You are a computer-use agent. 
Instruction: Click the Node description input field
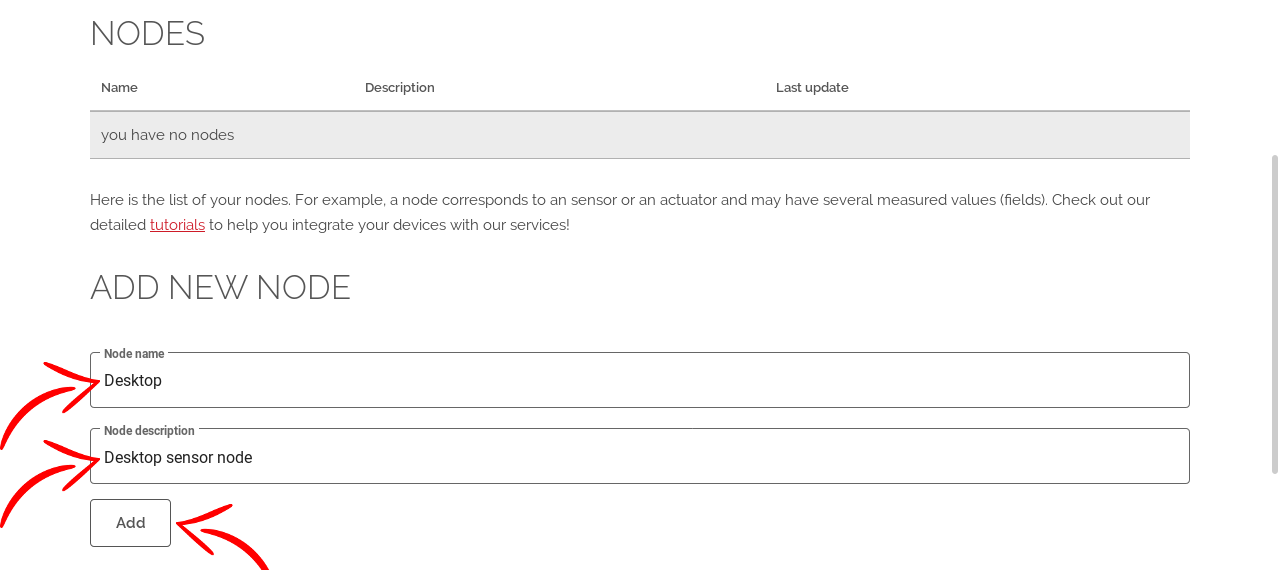tap(640, 458)
